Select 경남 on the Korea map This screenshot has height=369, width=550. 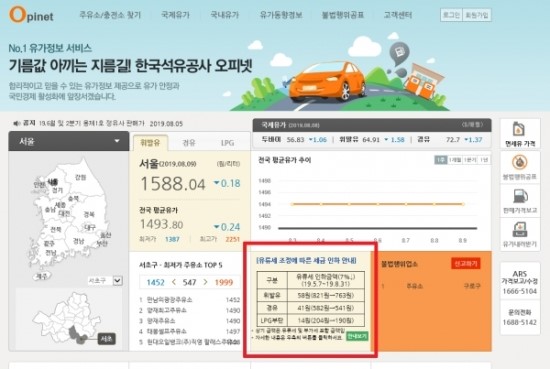(x=78, y=241)
